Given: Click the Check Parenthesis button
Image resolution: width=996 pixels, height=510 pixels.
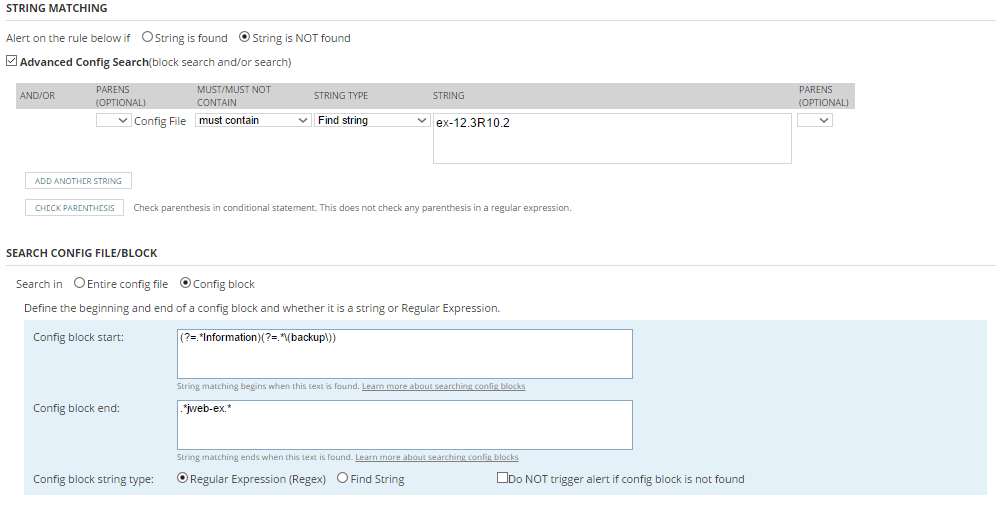Looking at the screenshot, I should click(74, 208).
